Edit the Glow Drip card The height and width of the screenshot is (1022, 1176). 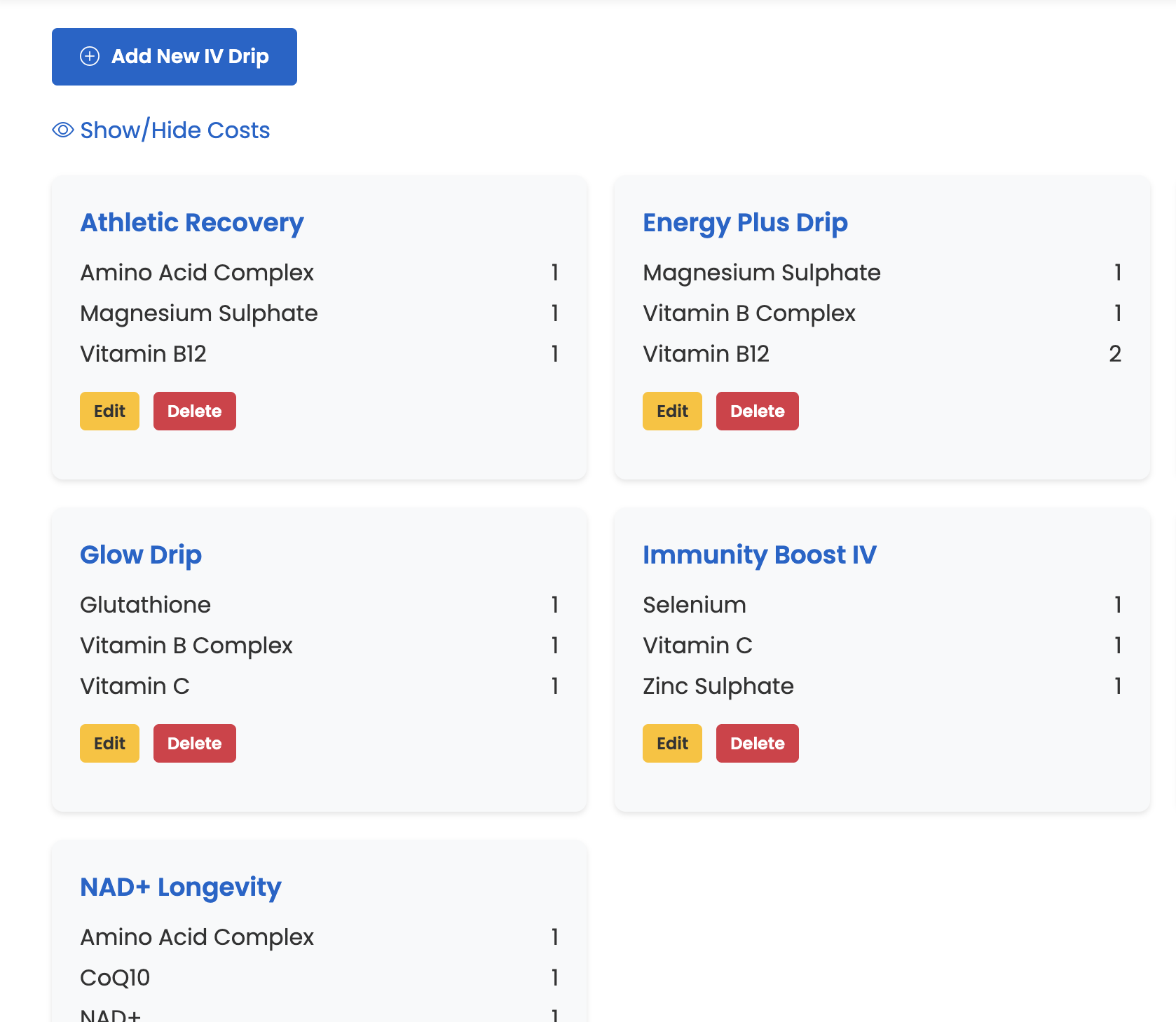point(109,743)
